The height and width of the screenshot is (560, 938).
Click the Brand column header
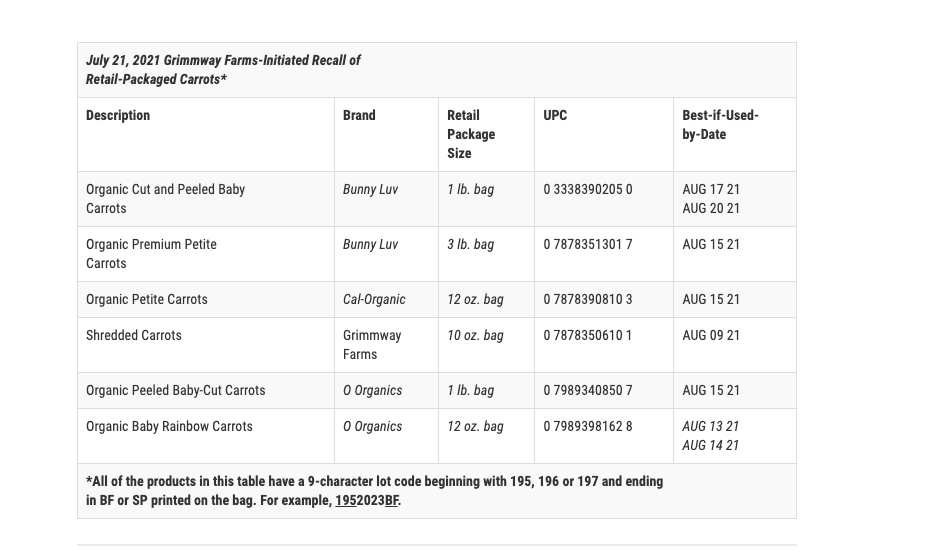pyautogui.click(x=359, y=115)
